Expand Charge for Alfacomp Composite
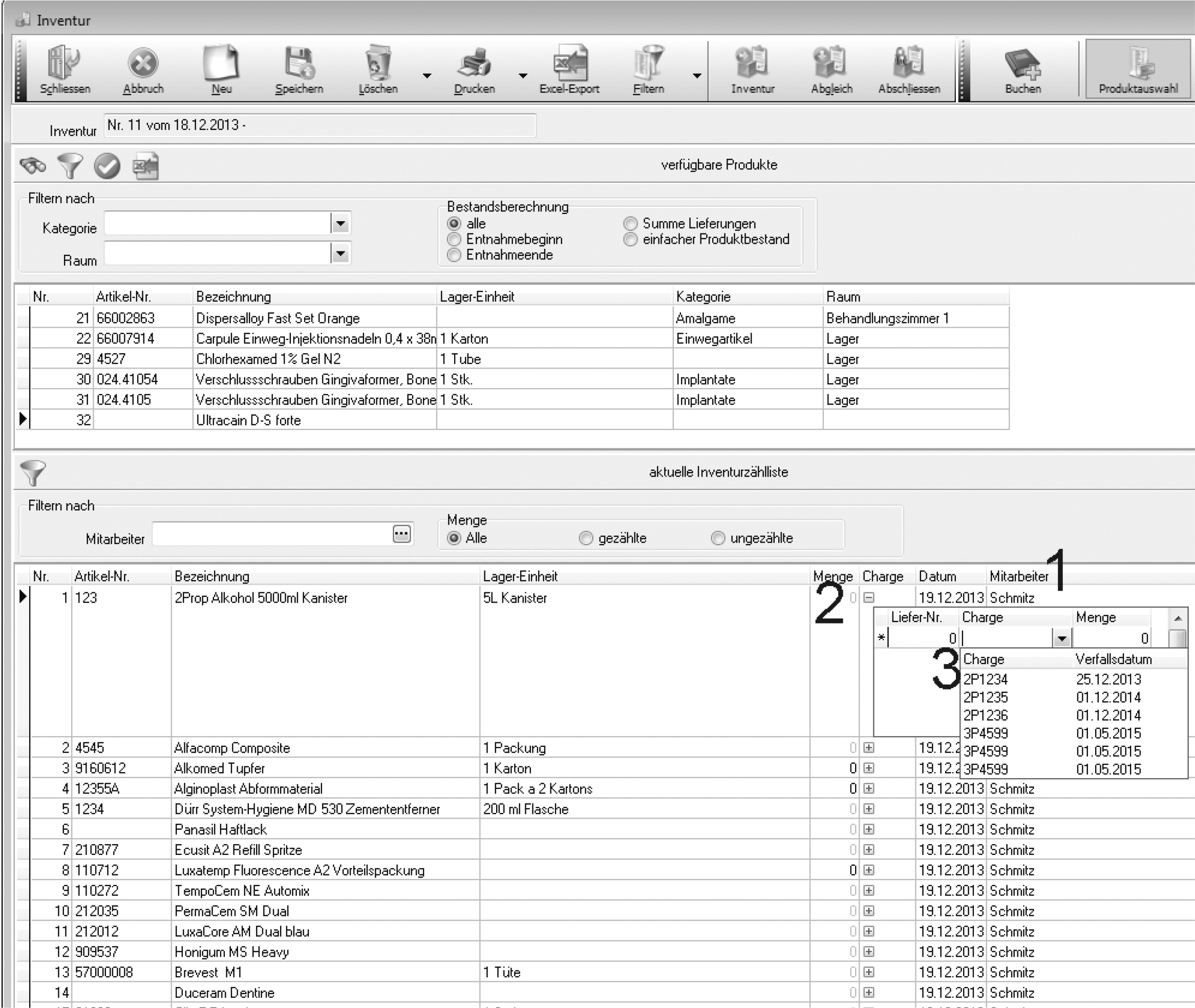The height and width of the screenshot is (1008, 1195). pos(869,747)
